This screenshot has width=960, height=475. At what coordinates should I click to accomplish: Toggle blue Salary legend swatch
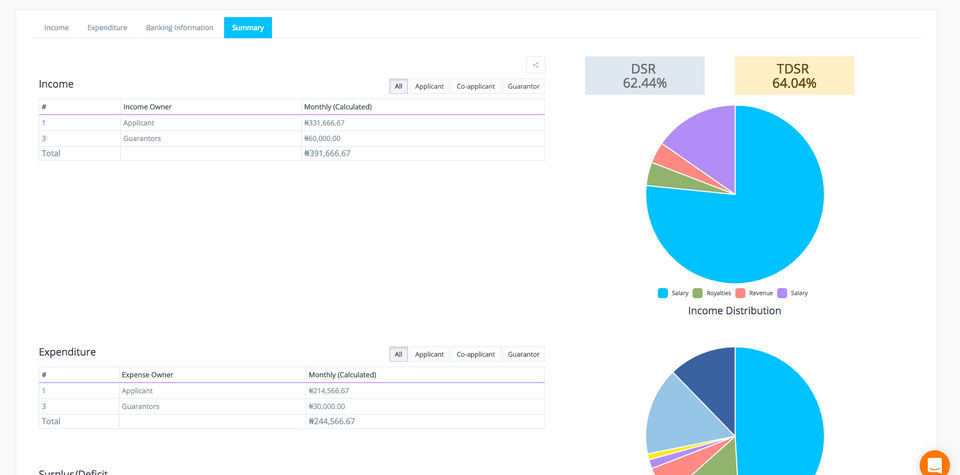662,293
